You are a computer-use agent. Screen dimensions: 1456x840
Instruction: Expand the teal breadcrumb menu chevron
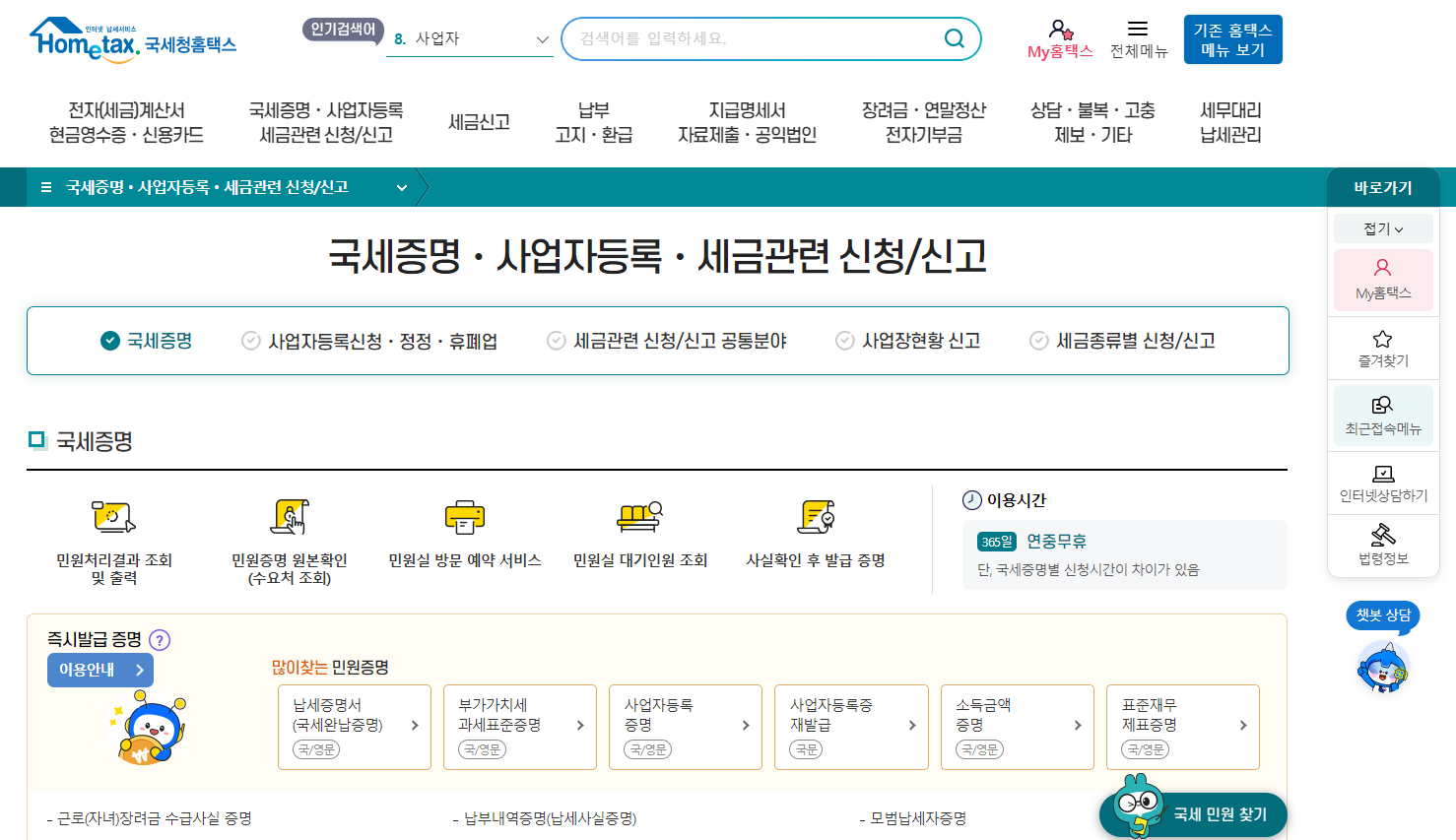(x=400, y=187)
